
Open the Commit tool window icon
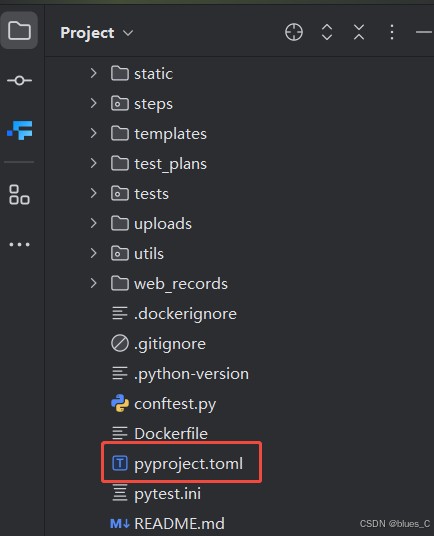19,81
